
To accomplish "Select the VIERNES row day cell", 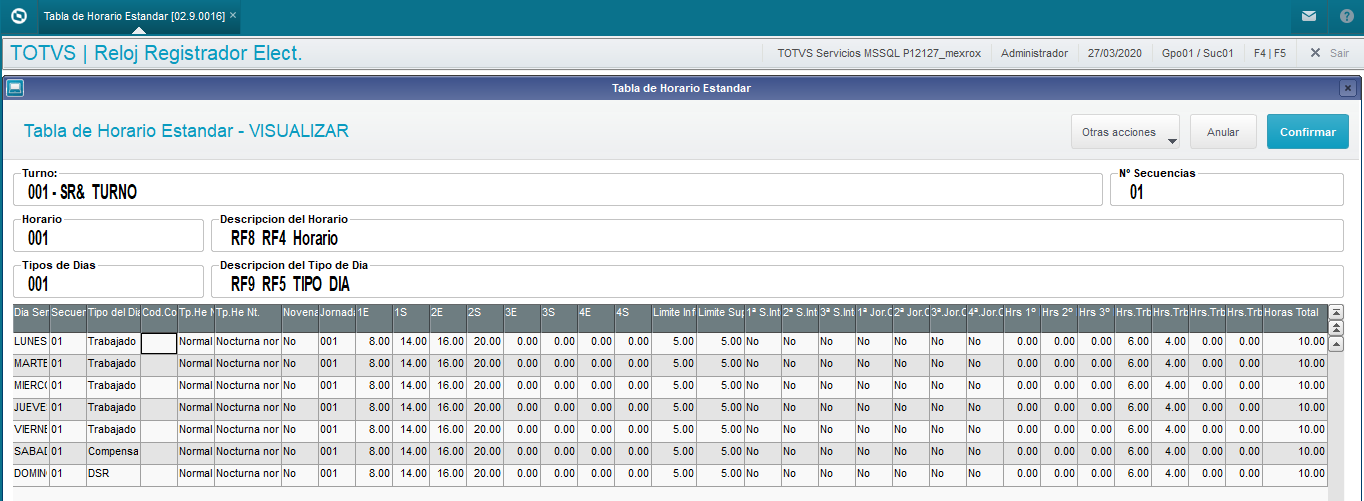I will [31, 429].
